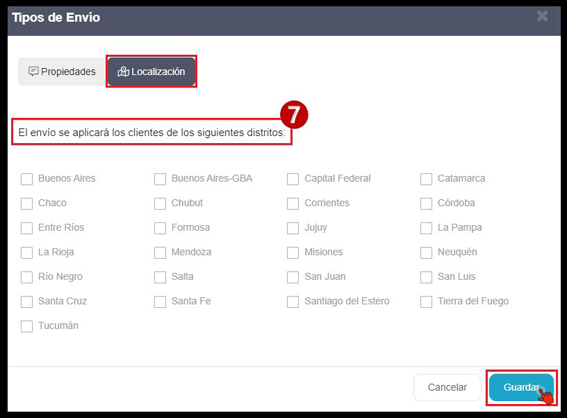The image size is (567, 418).
Task: Tick the Santiago del Estero checkbox
Action: [293, 302]
